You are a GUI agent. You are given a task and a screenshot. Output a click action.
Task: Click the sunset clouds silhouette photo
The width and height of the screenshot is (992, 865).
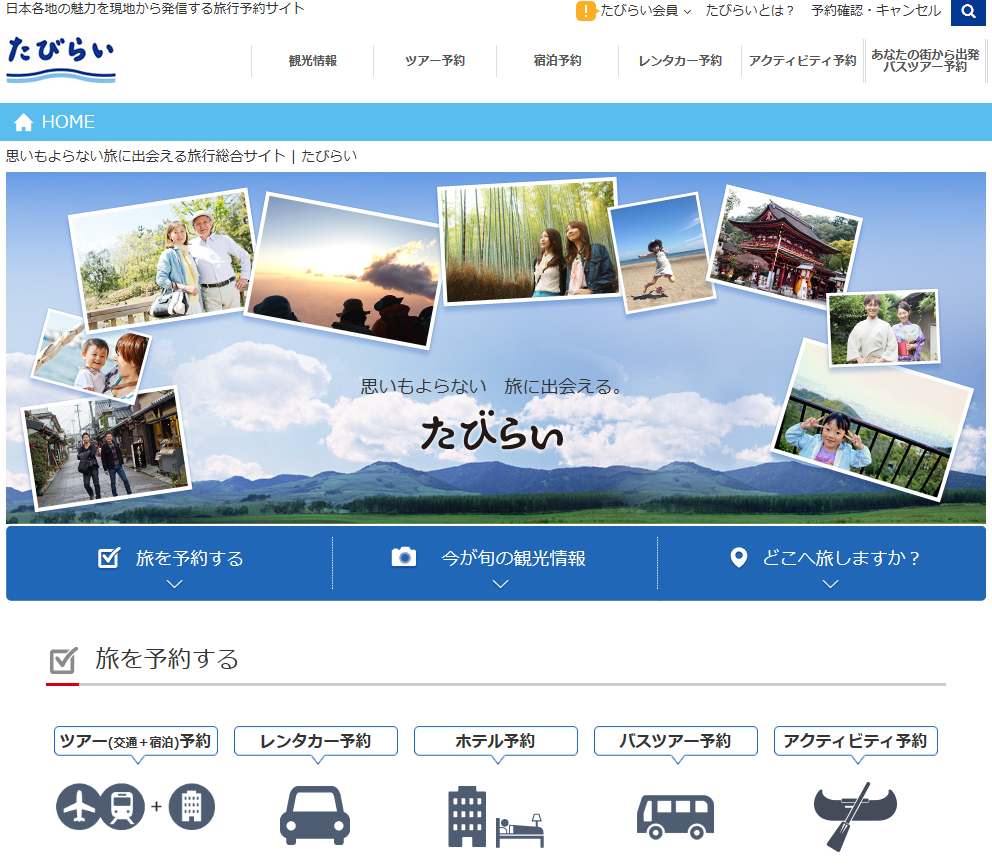344,272
